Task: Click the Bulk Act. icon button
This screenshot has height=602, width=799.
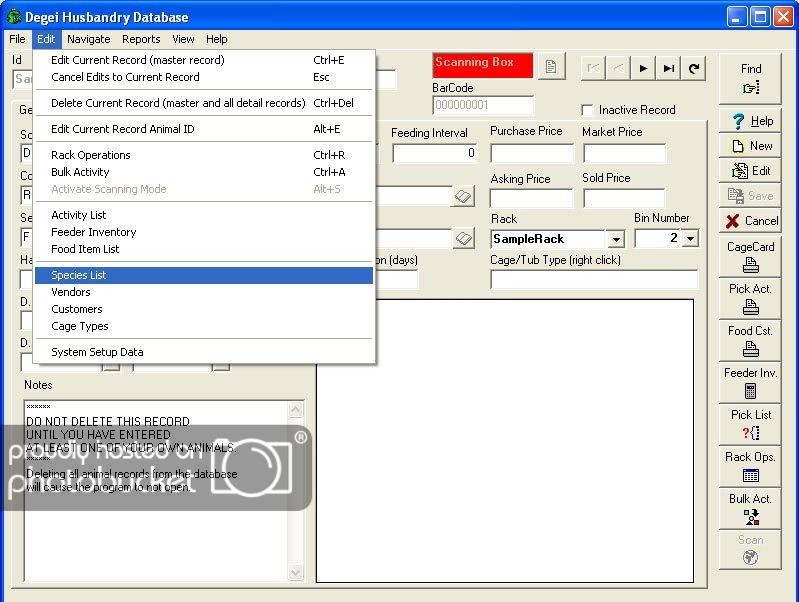Action: [x=750, y=508]
